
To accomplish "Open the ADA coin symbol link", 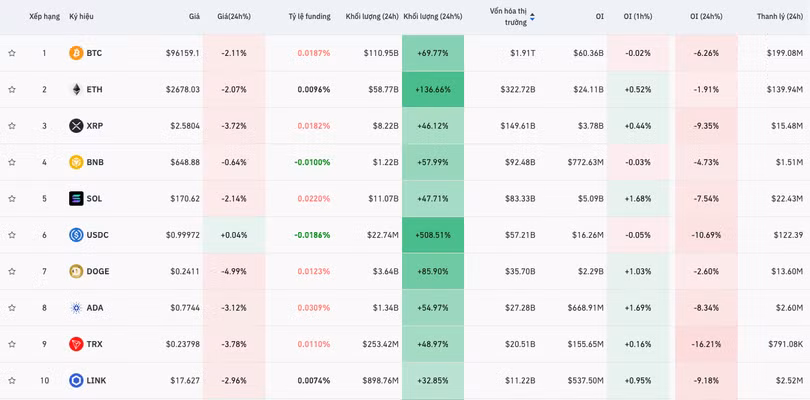I will [x=95, y=308].
